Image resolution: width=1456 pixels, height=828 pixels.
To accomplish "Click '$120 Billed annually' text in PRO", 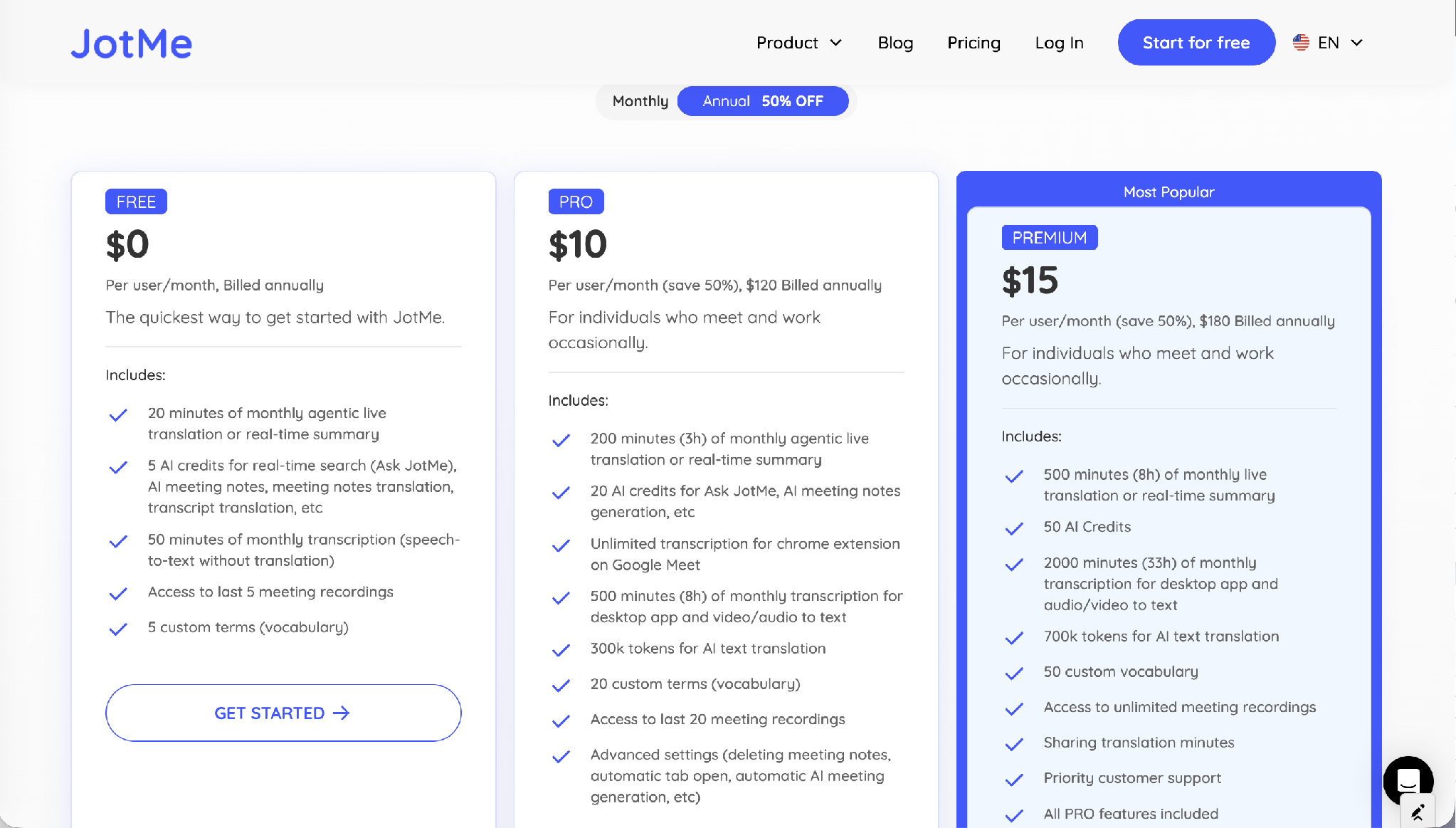I will [813, 285].
